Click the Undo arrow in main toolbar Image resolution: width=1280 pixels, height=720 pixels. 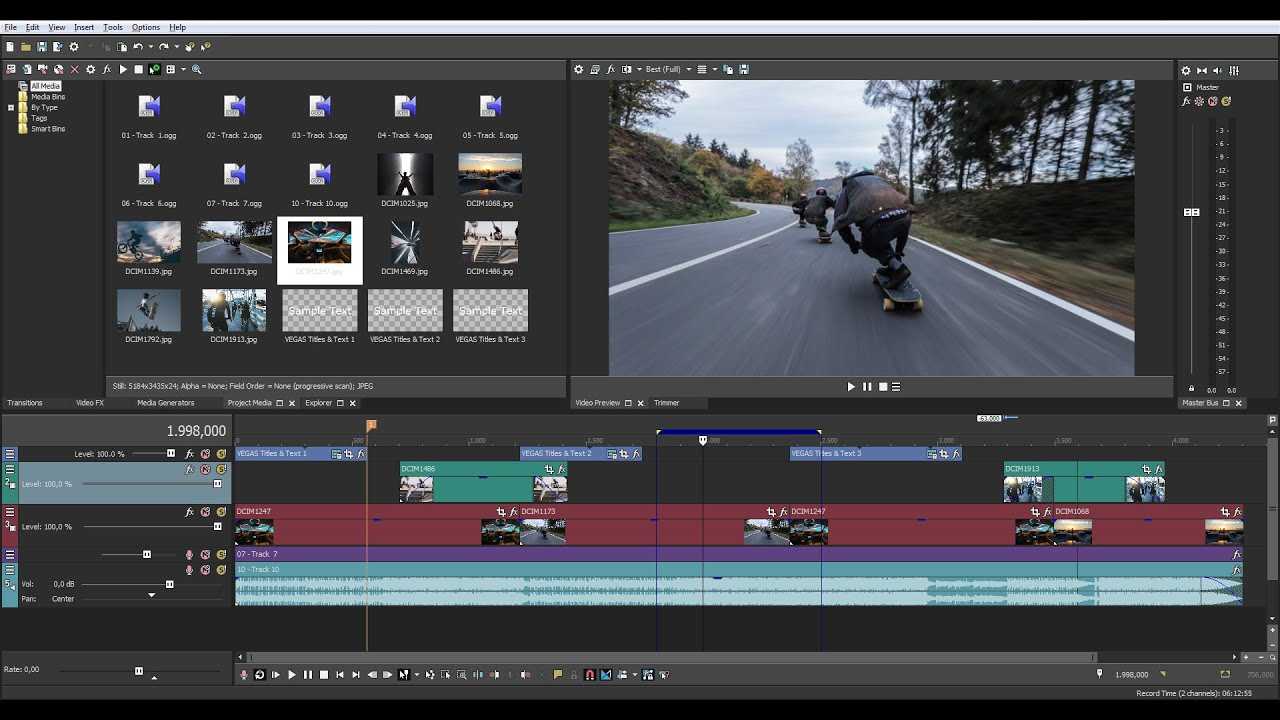138,47
